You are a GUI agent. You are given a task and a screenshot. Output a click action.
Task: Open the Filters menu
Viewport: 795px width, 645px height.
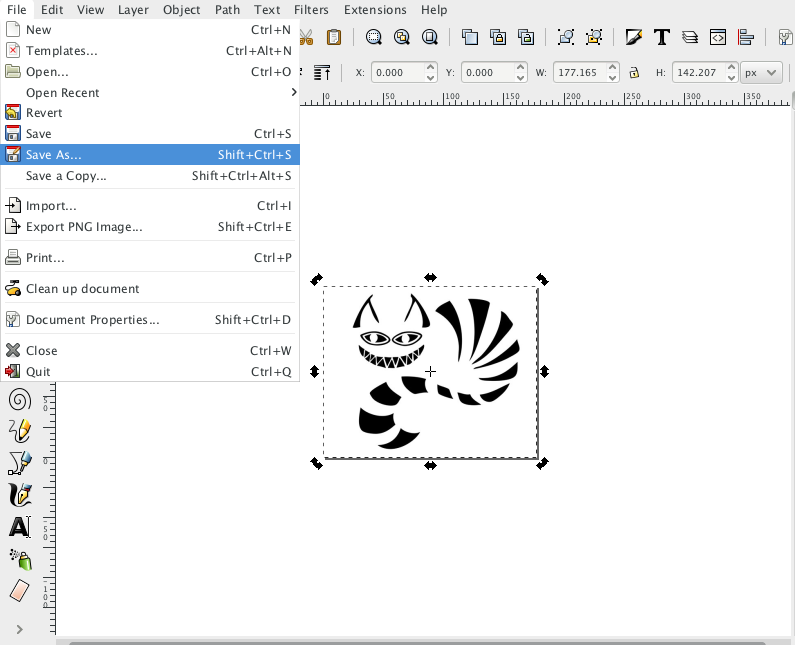[311, 10]
